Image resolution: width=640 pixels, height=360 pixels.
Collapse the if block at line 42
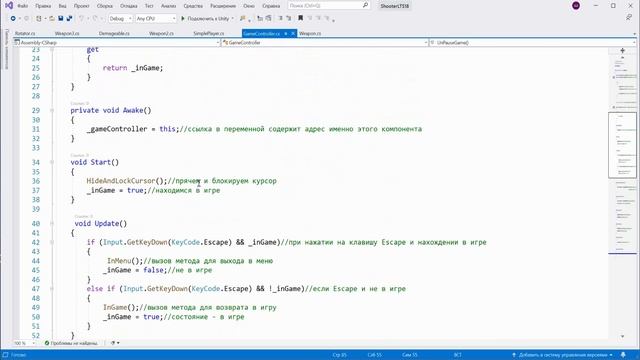point(52,242)
